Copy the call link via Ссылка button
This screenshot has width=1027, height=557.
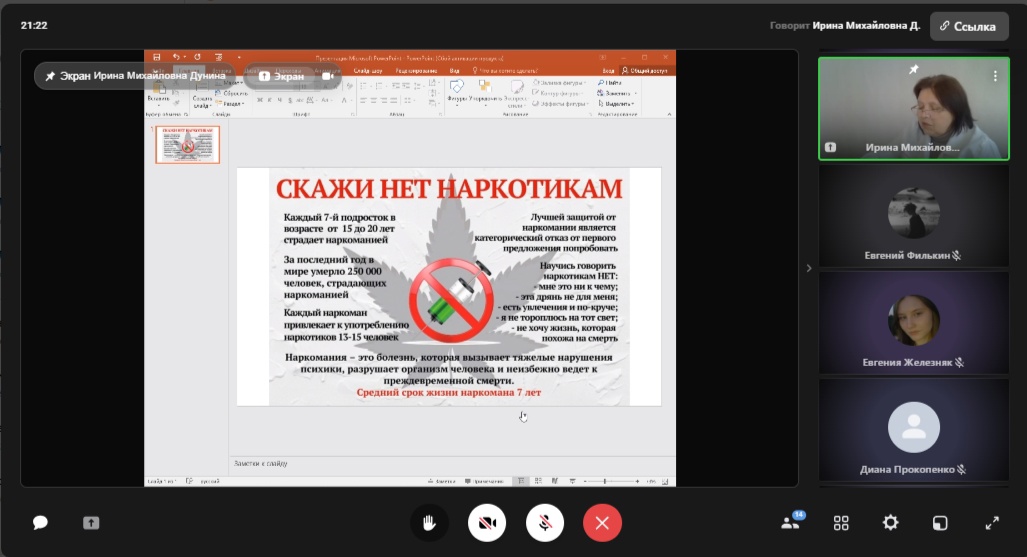(969, 26)
